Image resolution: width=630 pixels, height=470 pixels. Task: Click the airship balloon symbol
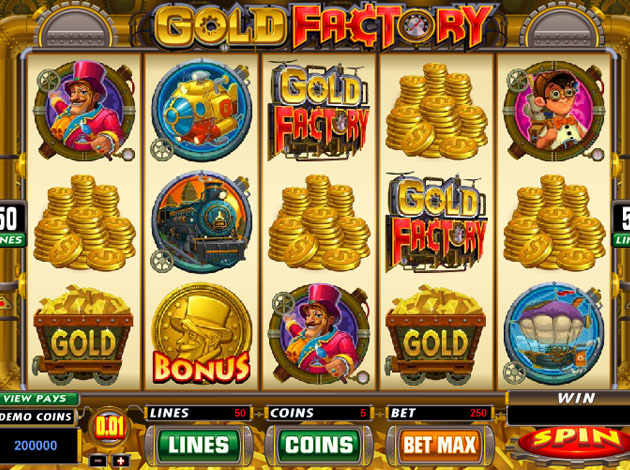click(554, 334)
